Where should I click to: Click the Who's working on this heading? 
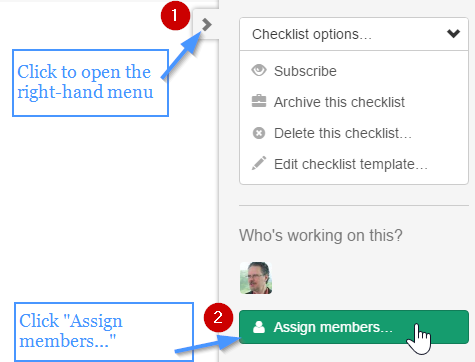pos(321,235)
